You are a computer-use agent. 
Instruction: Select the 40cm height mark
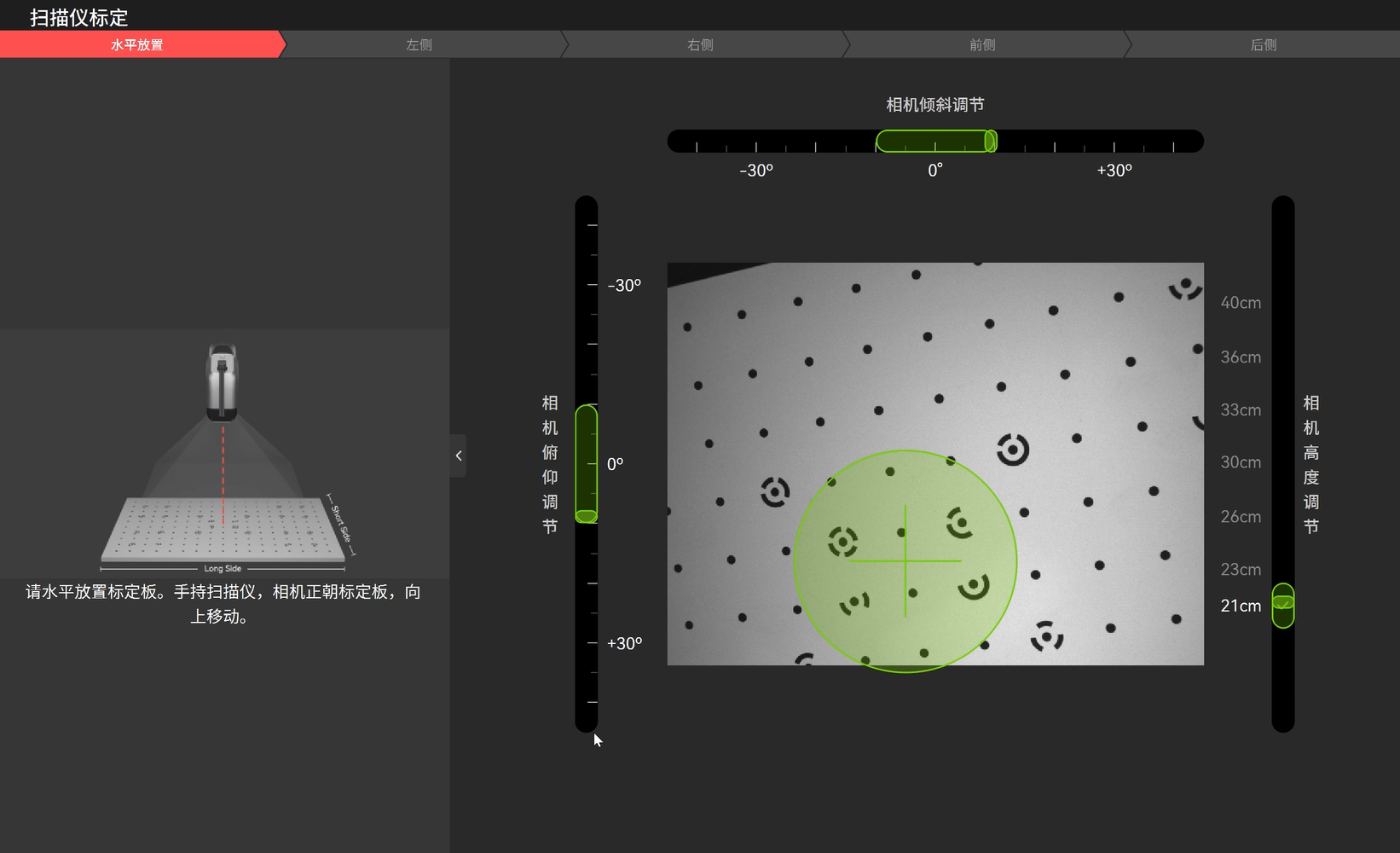click(x=1240, y=303)
